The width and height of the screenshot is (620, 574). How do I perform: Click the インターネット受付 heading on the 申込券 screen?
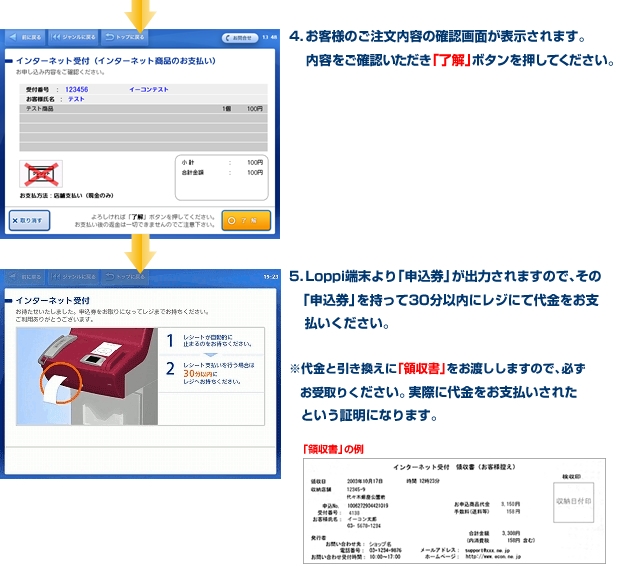tap(53, 300)
